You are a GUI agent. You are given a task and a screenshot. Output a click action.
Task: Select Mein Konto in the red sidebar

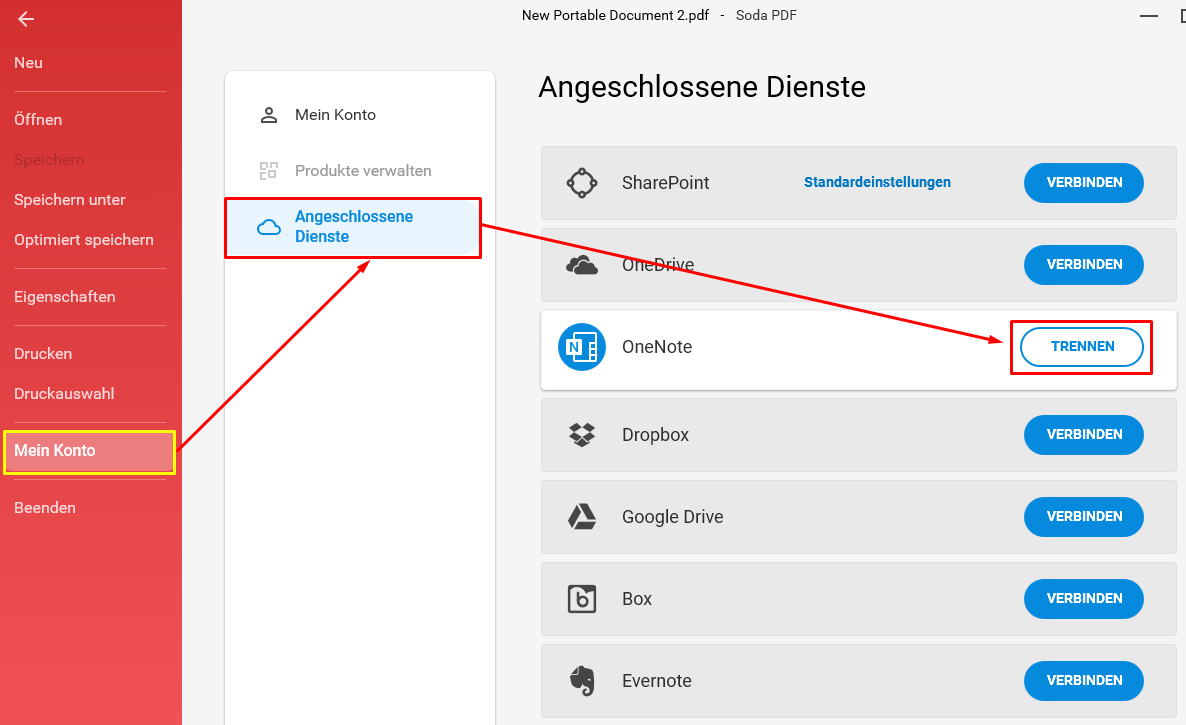click(90, 452)
